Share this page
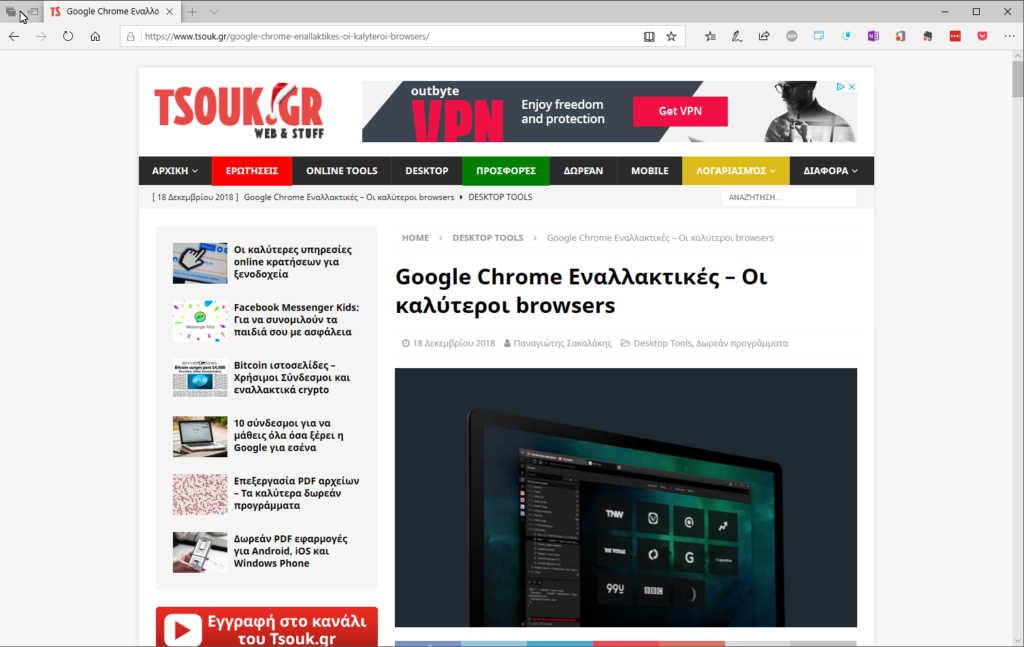 point(764,37)
